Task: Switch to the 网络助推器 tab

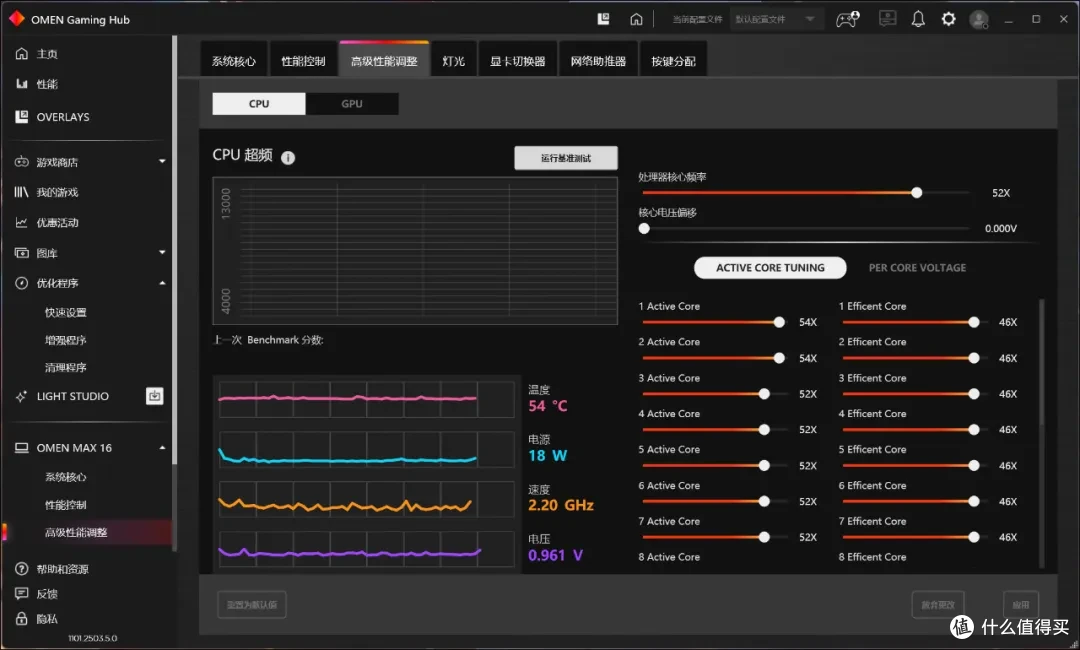Action: (598, 61)
